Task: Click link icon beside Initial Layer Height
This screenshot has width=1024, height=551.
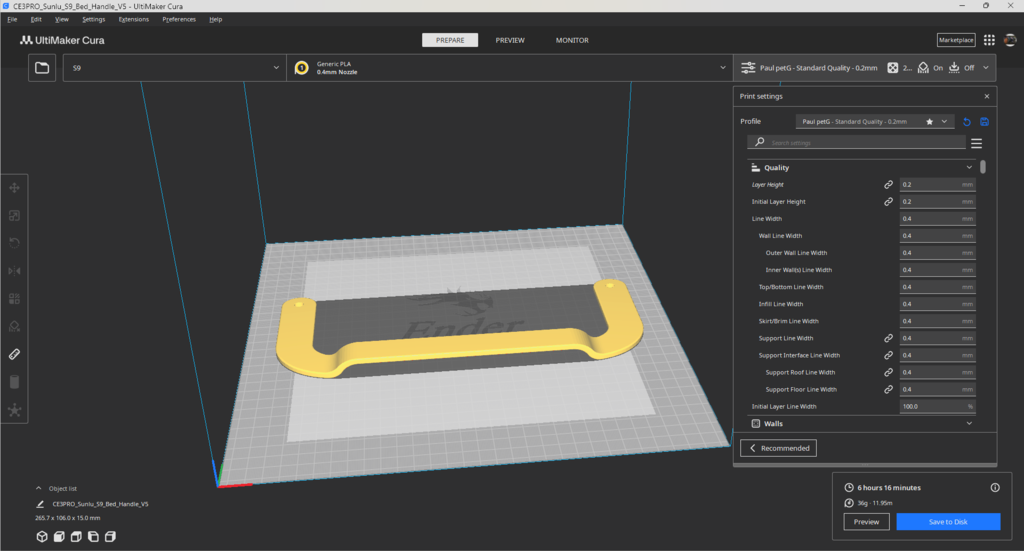Action: point(888,202)
